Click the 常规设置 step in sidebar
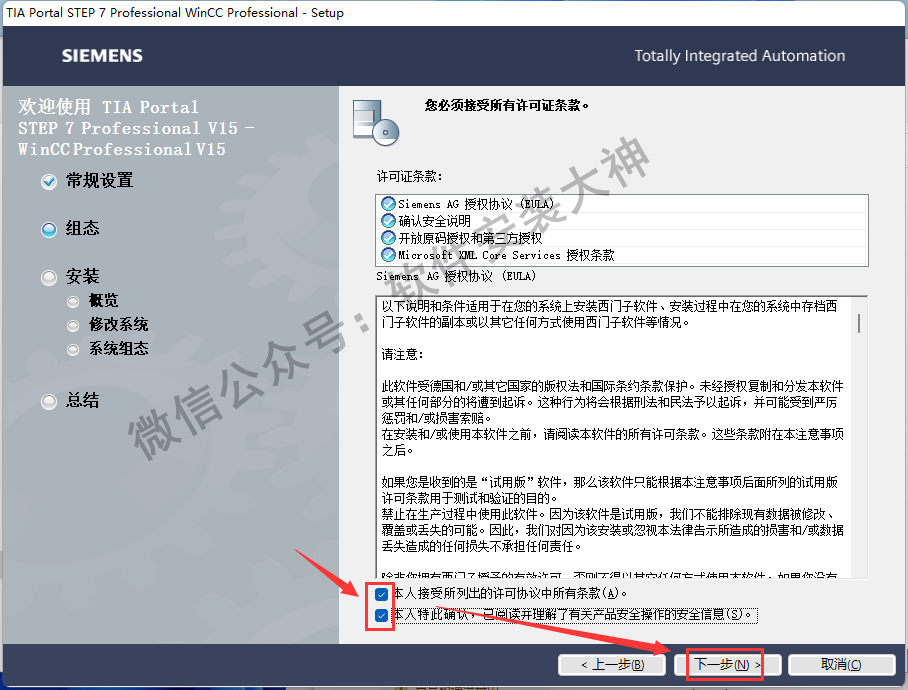 pos(100,181)
